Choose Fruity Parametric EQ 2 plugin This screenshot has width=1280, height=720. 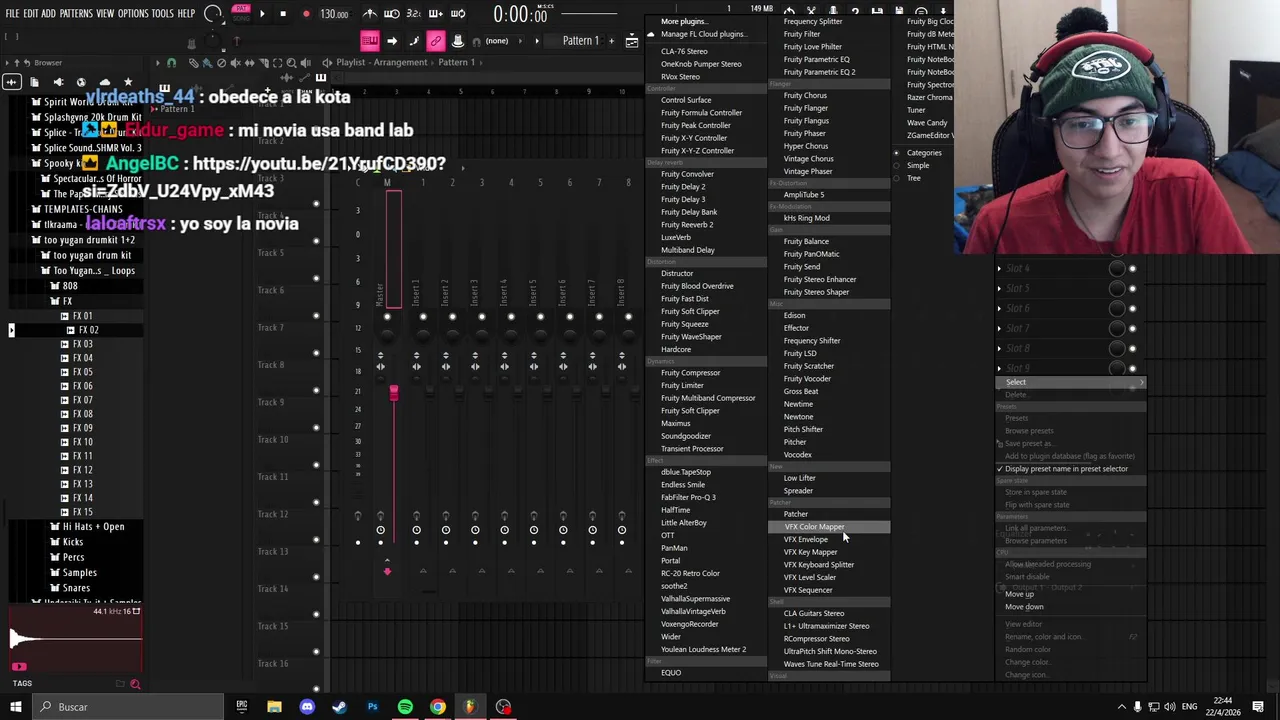(819, 72)
